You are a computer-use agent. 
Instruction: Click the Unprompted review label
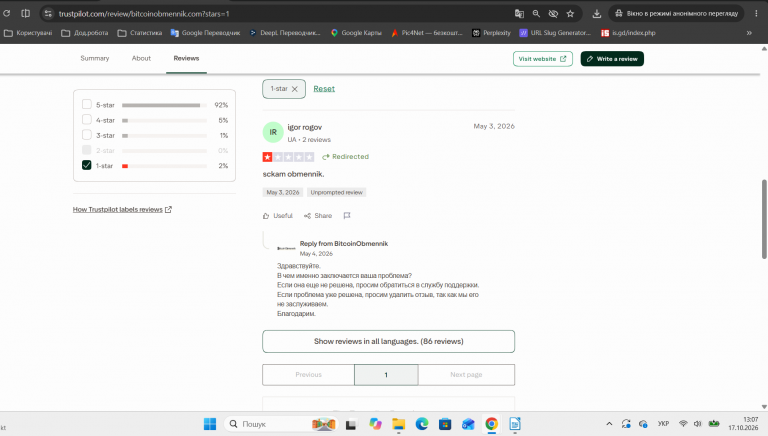point(336,193)
